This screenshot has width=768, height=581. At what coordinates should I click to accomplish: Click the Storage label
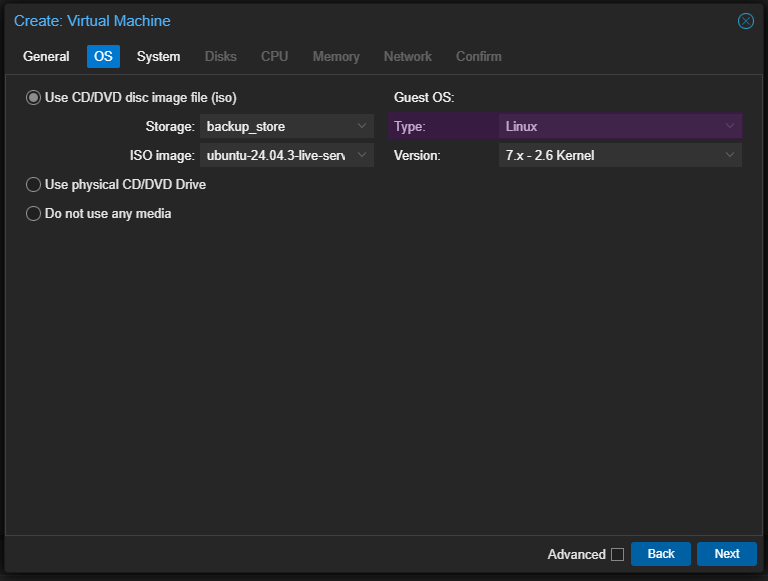click(x=170, y=126)
